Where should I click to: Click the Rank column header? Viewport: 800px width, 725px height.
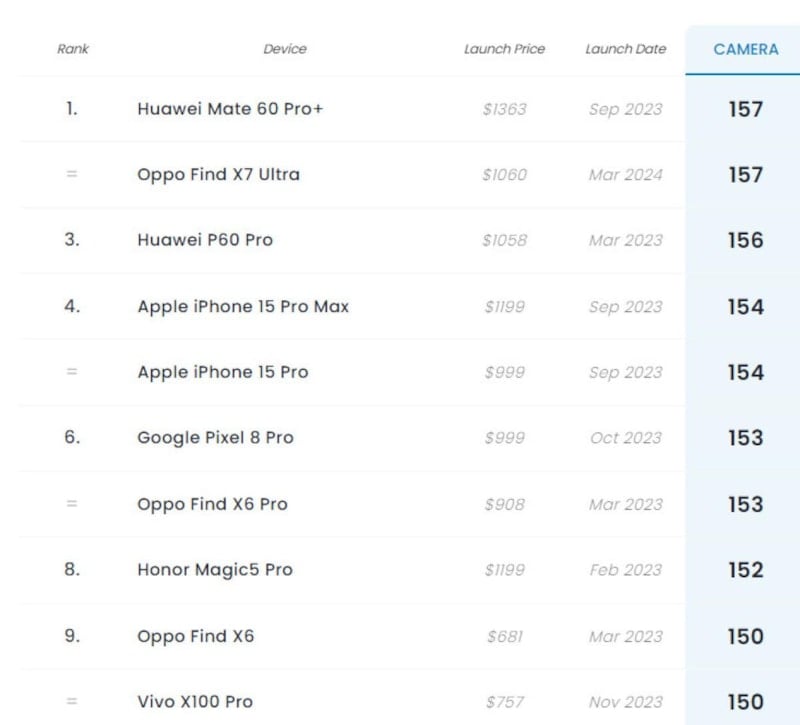coord(73,49)
